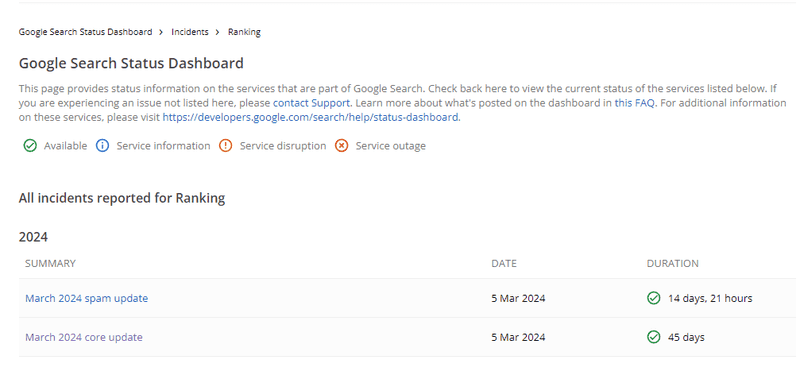Click the DATE column header

click(x=504, y=263)
